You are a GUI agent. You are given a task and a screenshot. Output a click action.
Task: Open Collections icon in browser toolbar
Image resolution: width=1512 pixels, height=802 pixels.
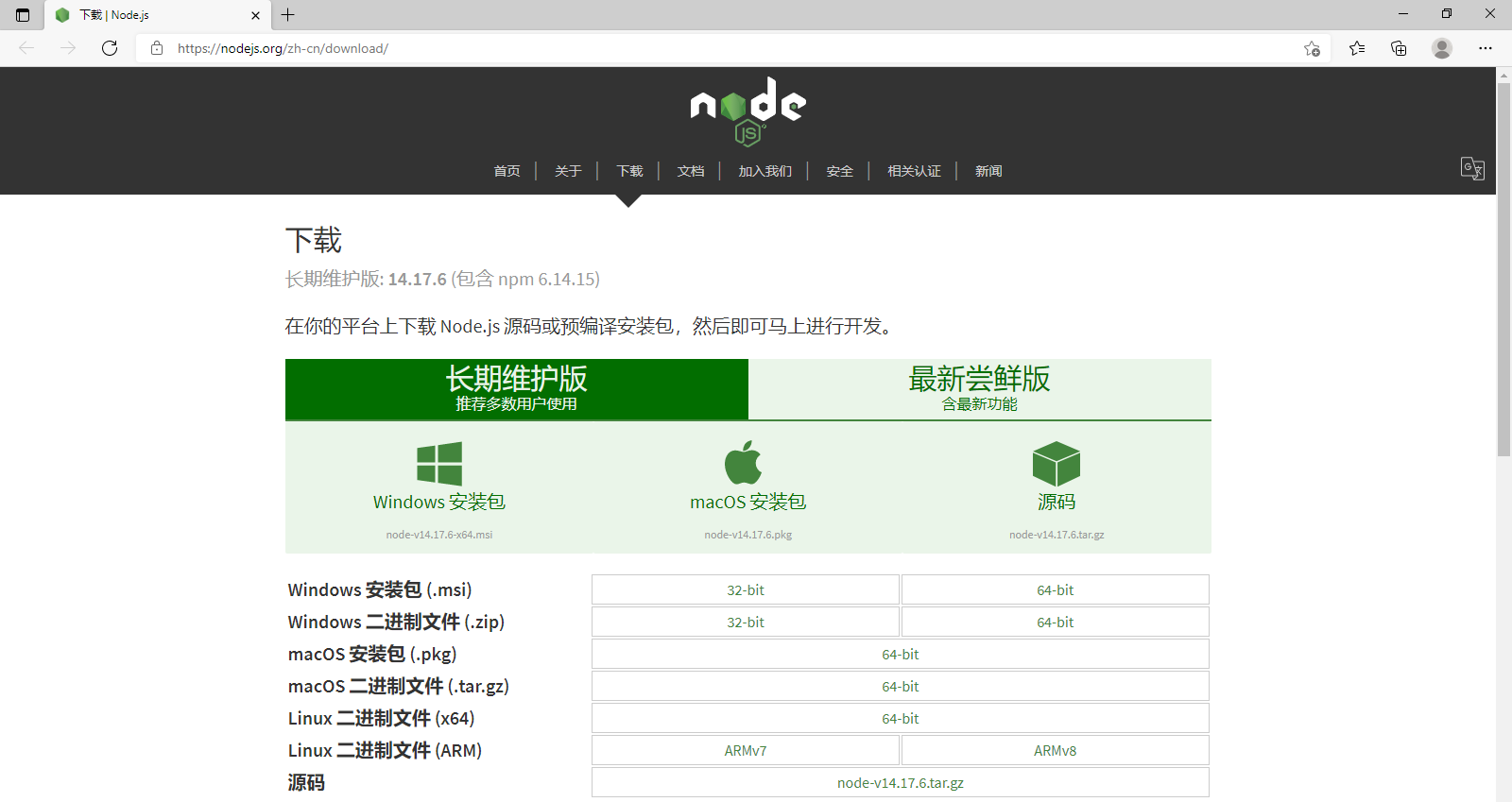click(1399, 48)
